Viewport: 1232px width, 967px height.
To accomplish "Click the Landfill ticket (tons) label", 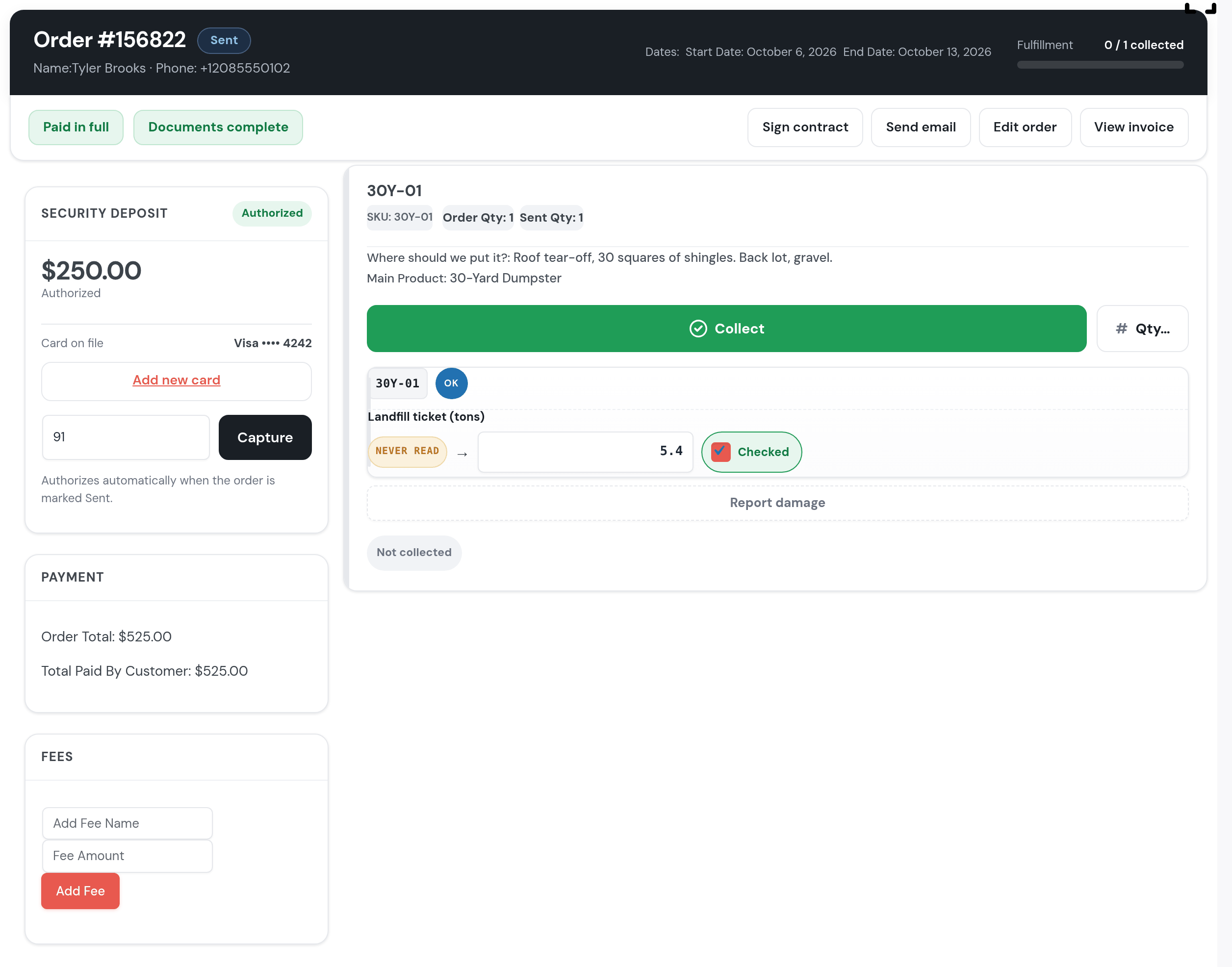I will click(x=426, y=417).
